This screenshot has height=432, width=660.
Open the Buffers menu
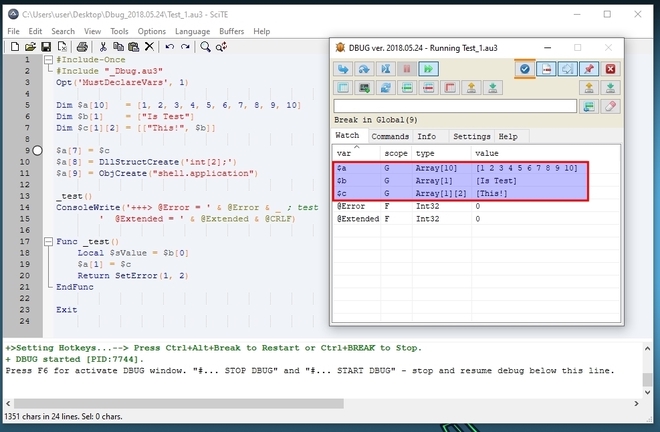(232, 31)
